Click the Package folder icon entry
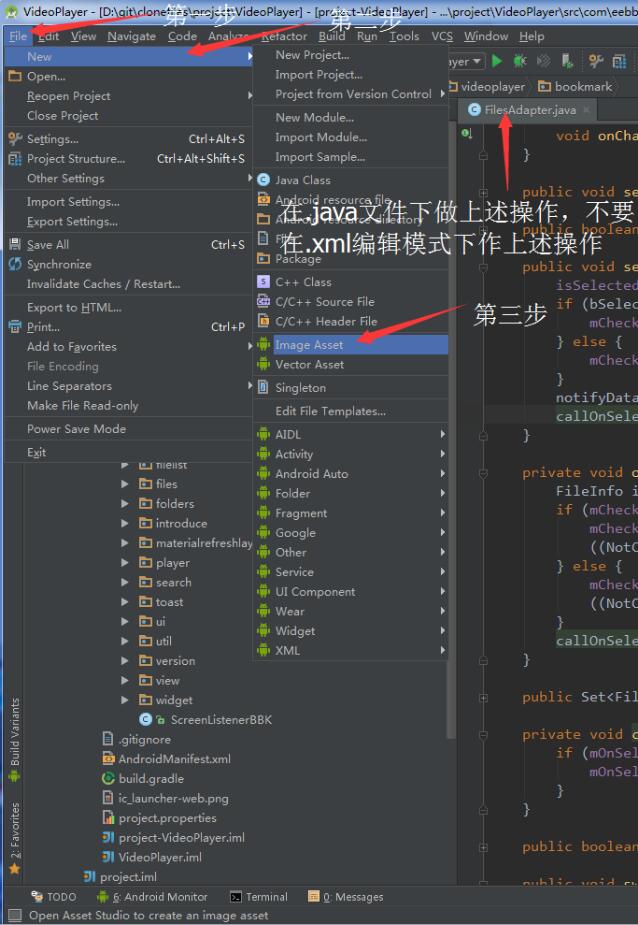 tap(264, 258)
